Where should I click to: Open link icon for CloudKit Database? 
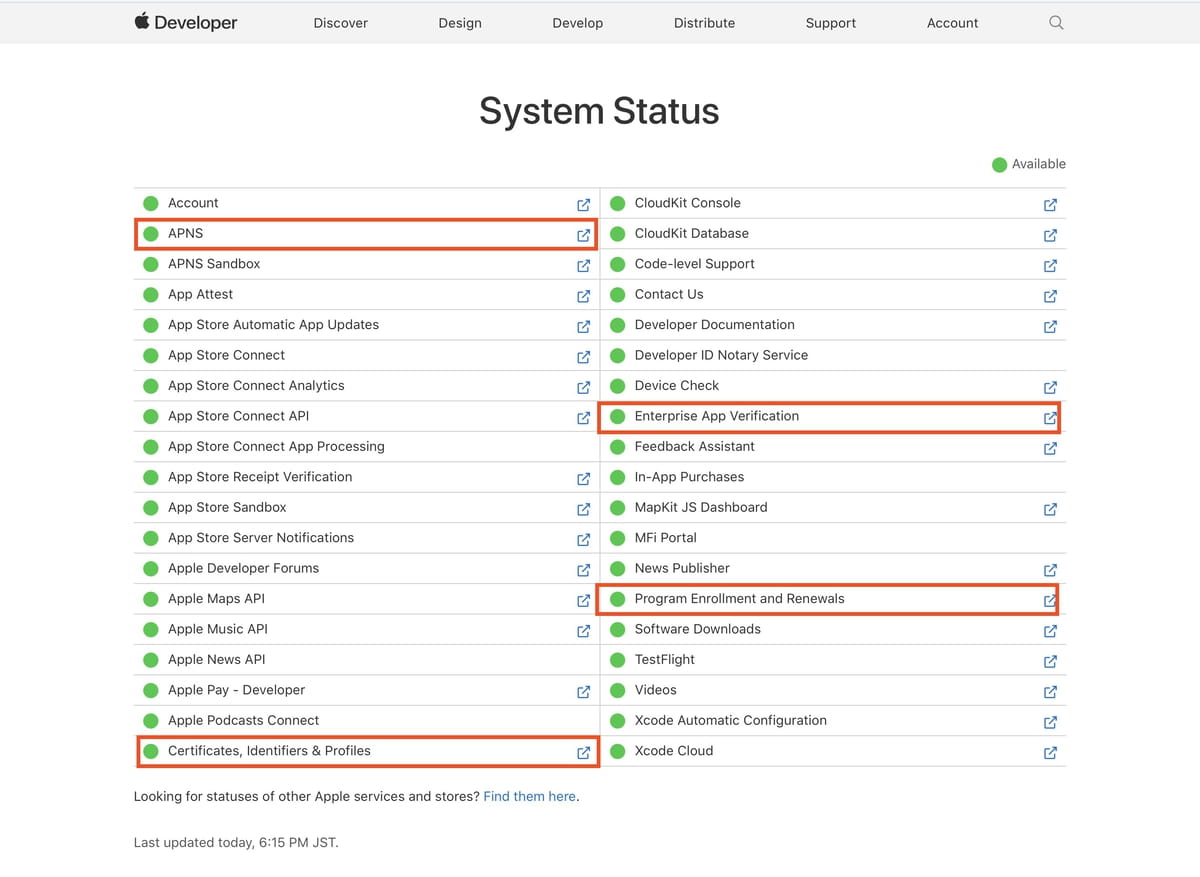point(1050,235)
